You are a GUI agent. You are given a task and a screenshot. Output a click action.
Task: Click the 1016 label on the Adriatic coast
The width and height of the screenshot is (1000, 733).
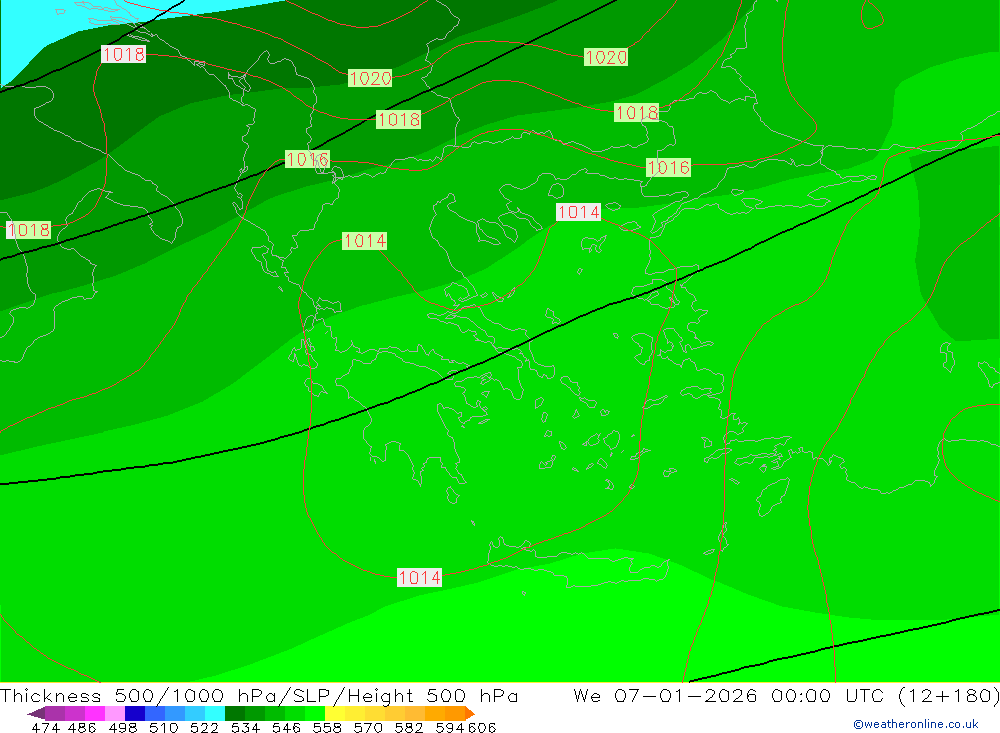pos(307,159)
